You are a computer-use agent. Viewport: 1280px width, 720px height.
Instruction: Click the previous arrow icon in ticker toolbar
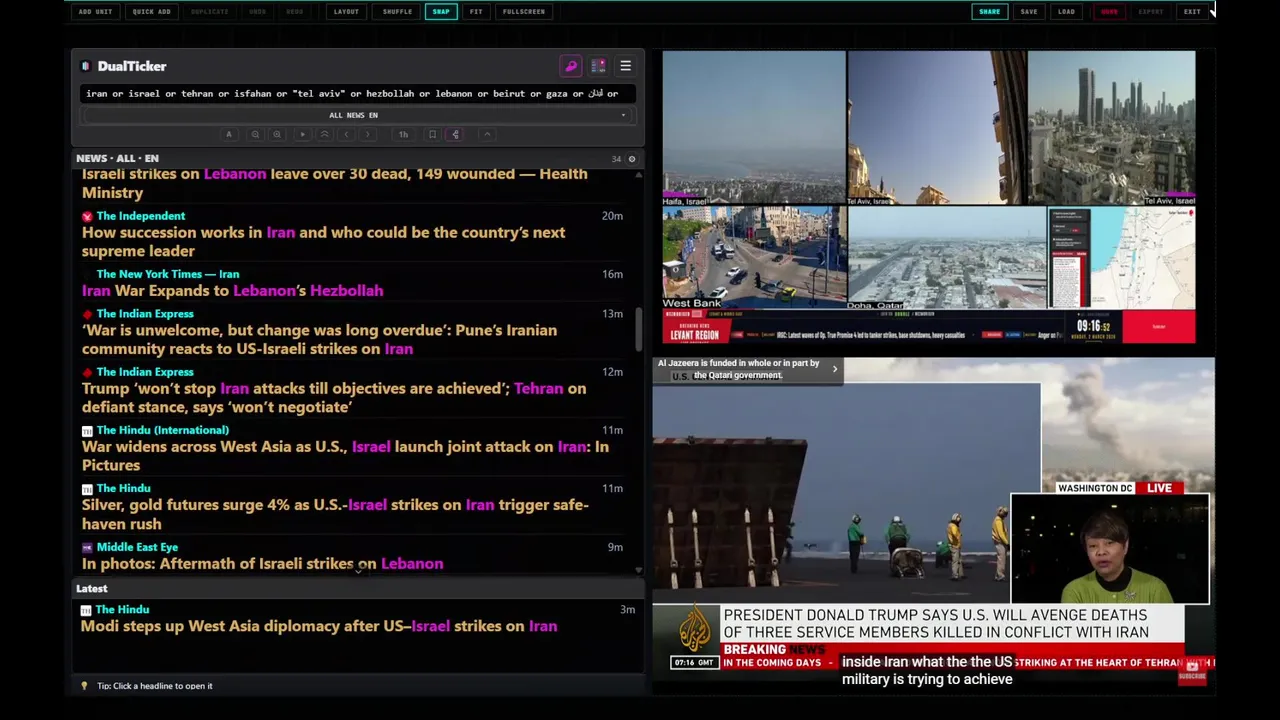point(346,134)
